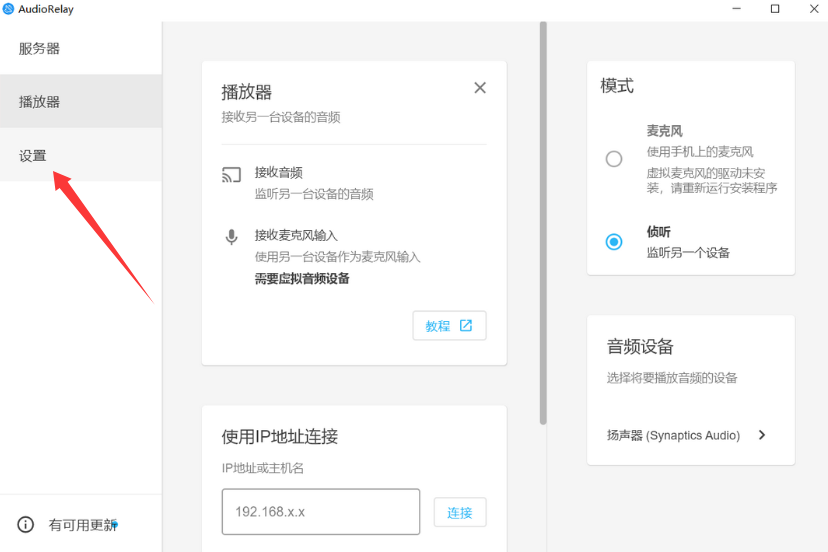Image resolution: width=828 pixels, height=552 pixels.
Task: Open the 有可用更新 update notice
Action: (x=83, y=525)
